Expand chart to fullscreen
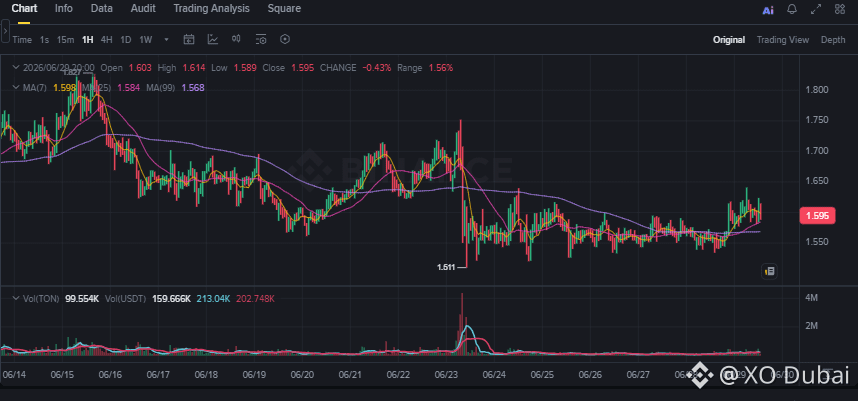The image size is (858, 401). 816,9
